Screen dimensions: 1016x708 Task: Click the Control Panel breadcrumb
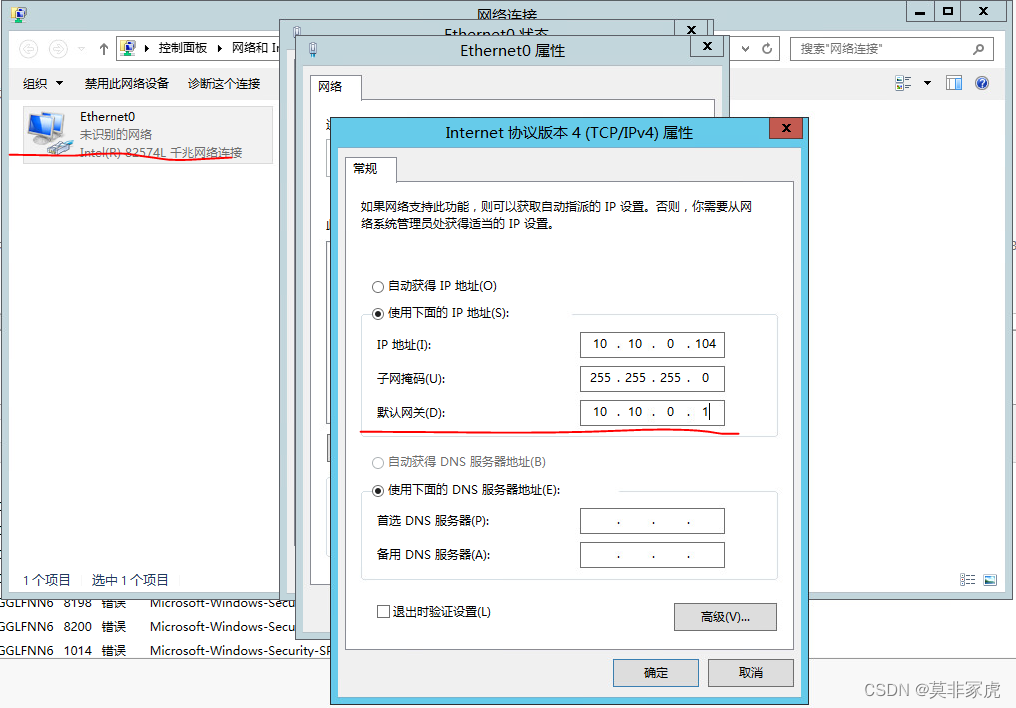pos(183,48)
